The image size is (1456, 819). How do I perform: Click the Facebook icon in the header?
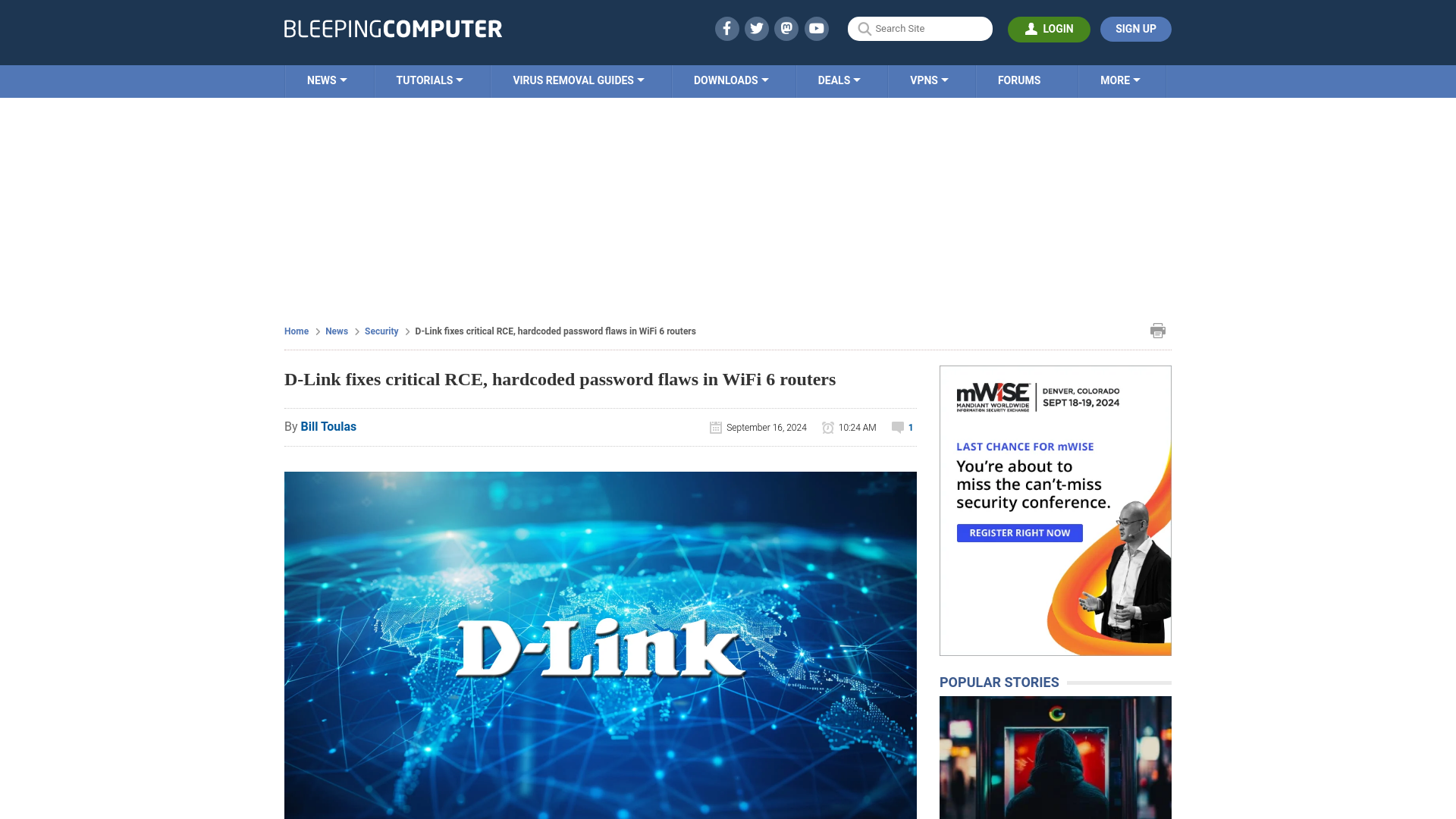click(727, 28)
